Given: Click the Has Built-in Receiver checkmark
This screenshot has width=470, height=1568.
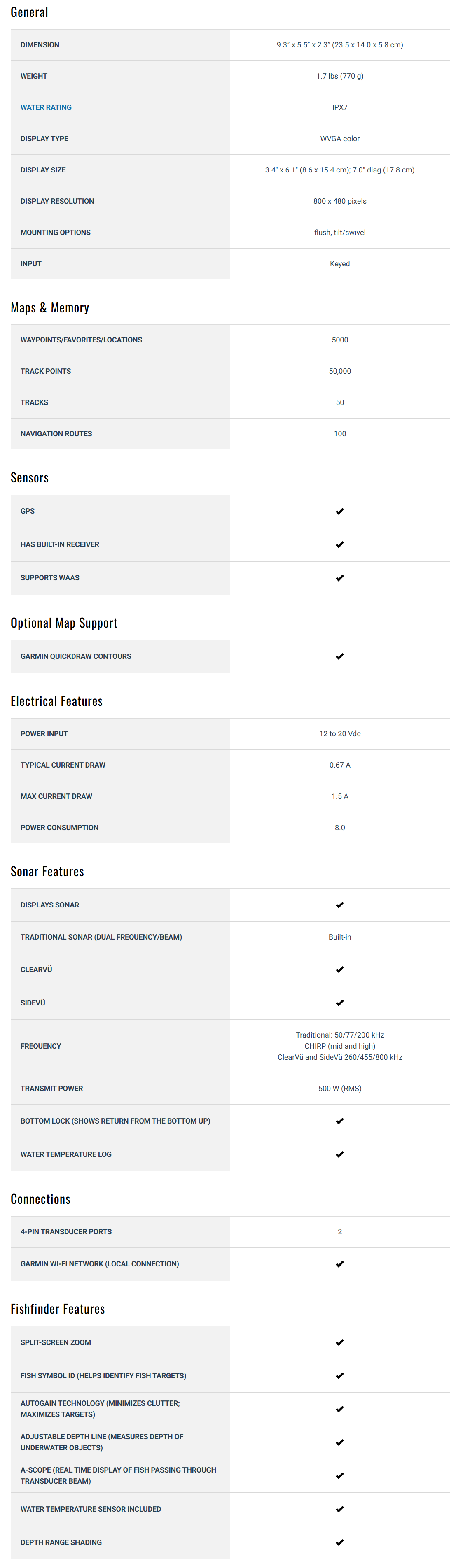Looking at the screenshot, I should (x=339, y=545).
